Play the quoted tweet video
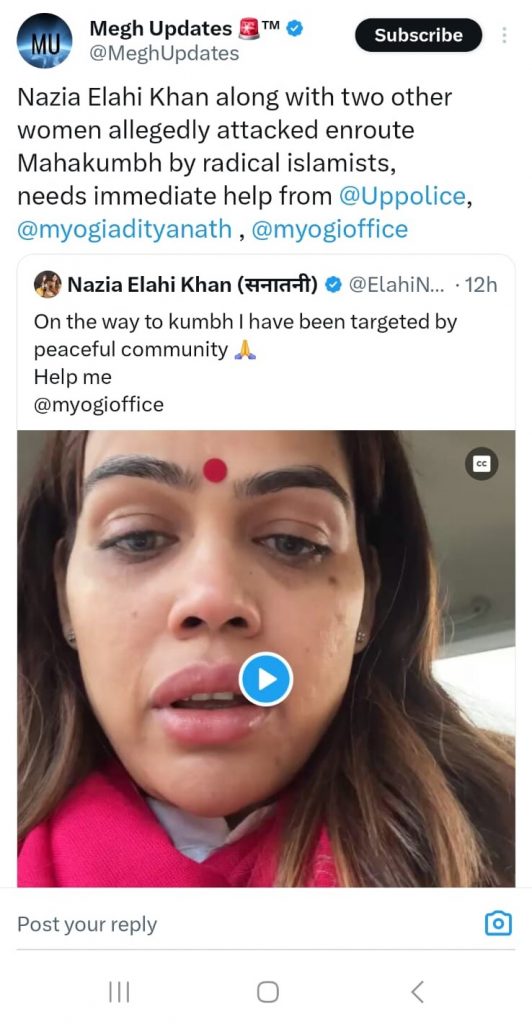532x1024 pixels. pos(266,679)
